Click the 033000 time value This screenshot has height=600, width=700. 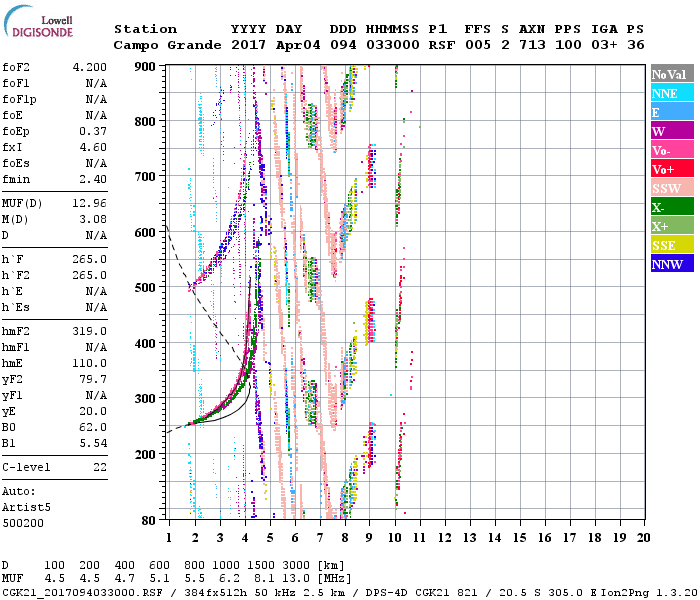392,45
